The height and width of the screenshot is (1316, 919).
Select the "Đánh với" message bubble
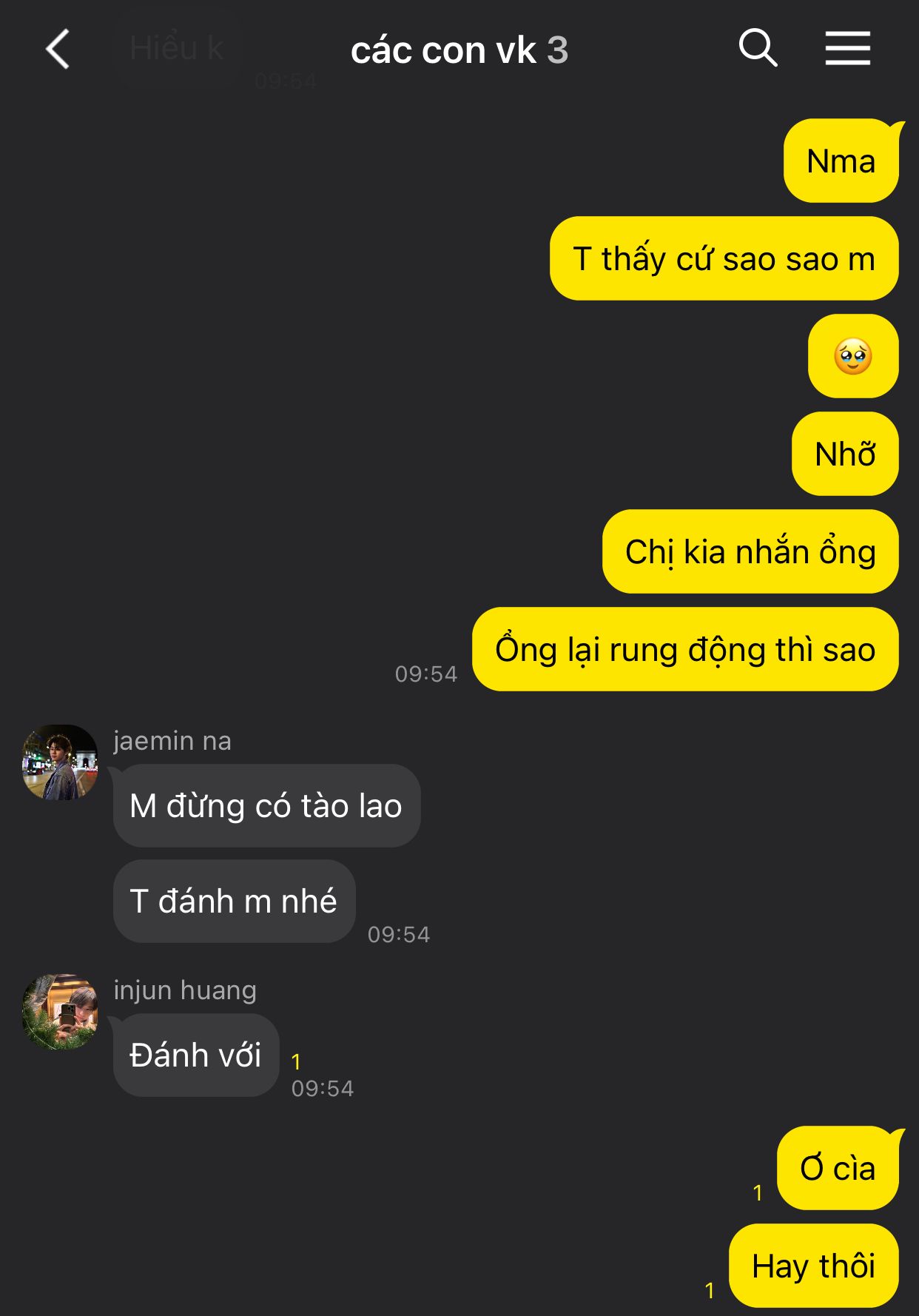coord(196,1055)
